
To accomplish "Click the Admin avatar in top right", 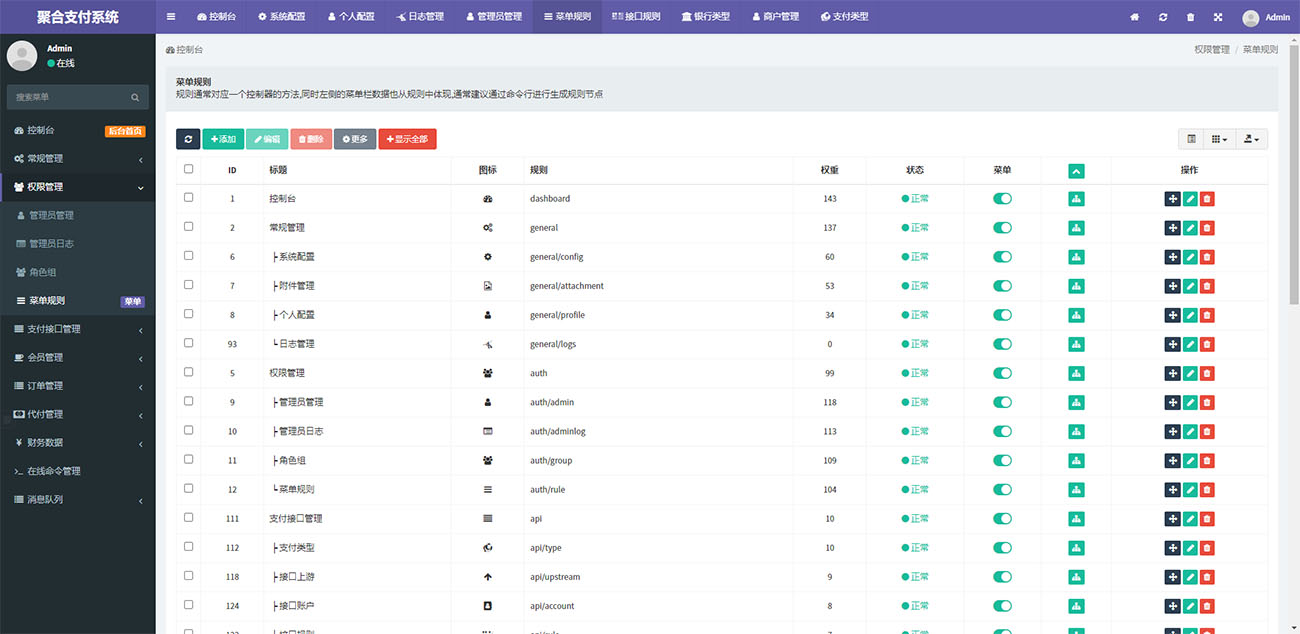I will (x=1250, y=17).
